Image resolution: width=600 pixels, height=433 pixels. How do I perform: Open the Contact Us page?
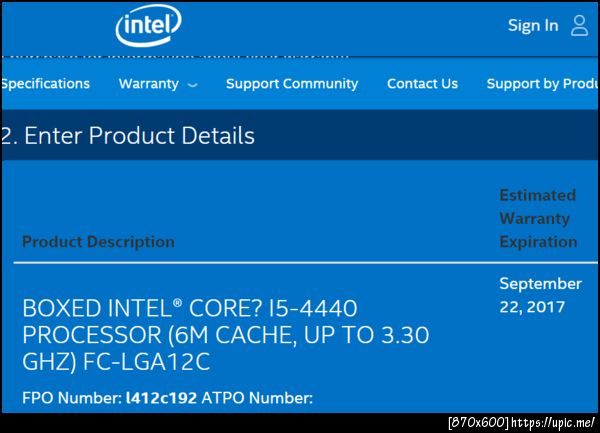pos(422,84)
